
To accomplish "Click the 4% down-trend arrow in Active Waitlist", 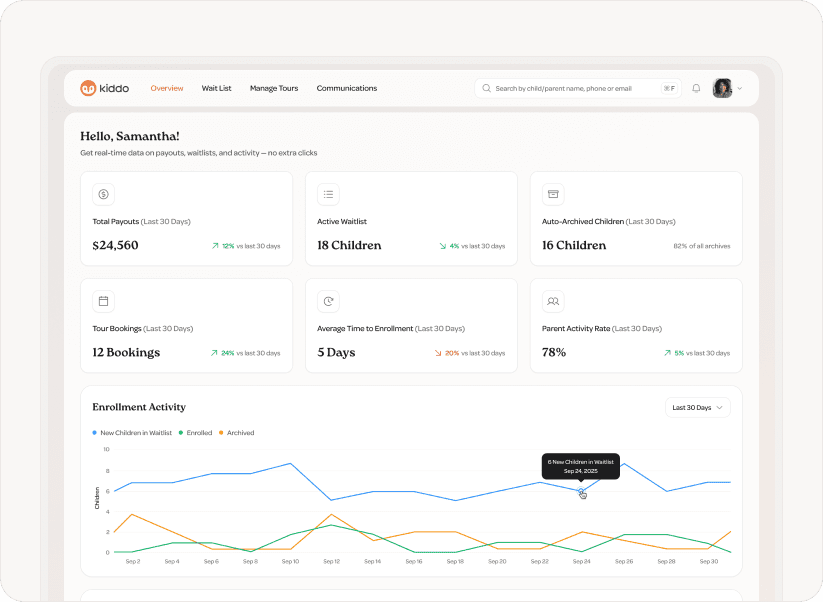I will coord(443,246).
